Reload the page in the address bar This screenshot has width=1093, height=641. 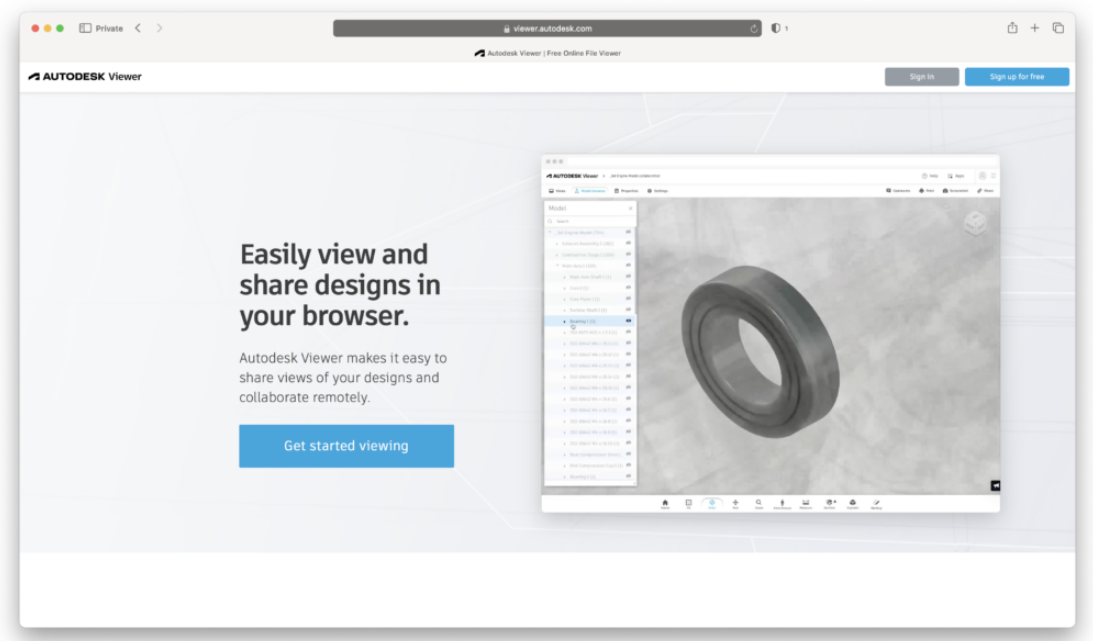coord(754,29)
